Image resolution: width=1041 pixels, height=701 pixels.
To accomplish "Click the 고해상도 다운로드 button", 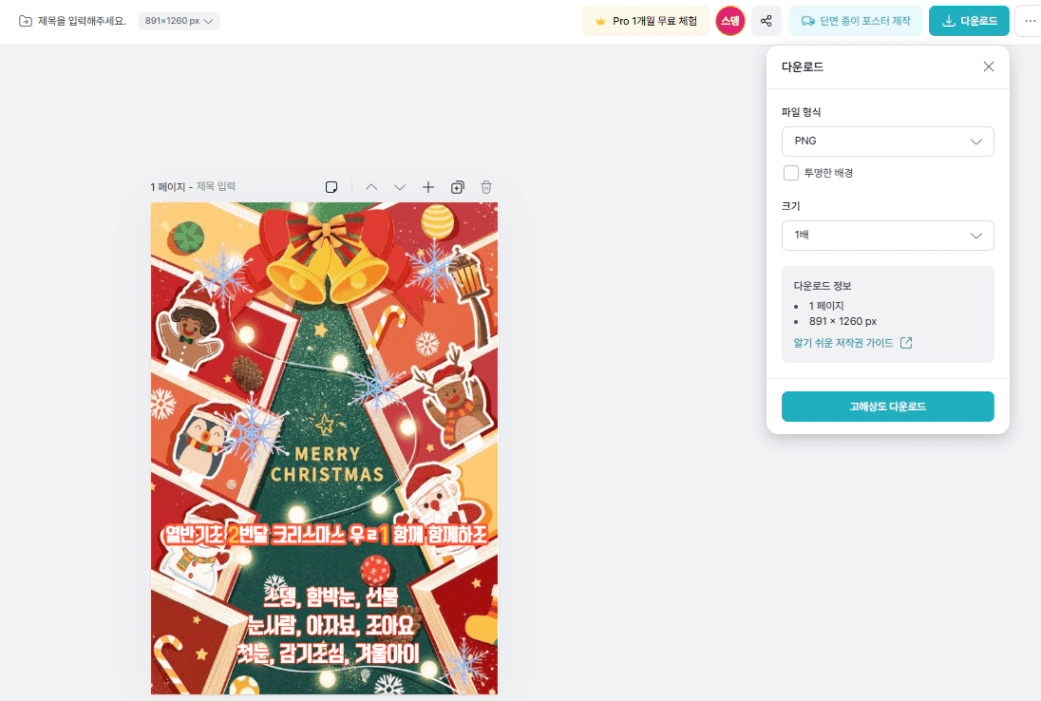I will [x=888, y=406].
